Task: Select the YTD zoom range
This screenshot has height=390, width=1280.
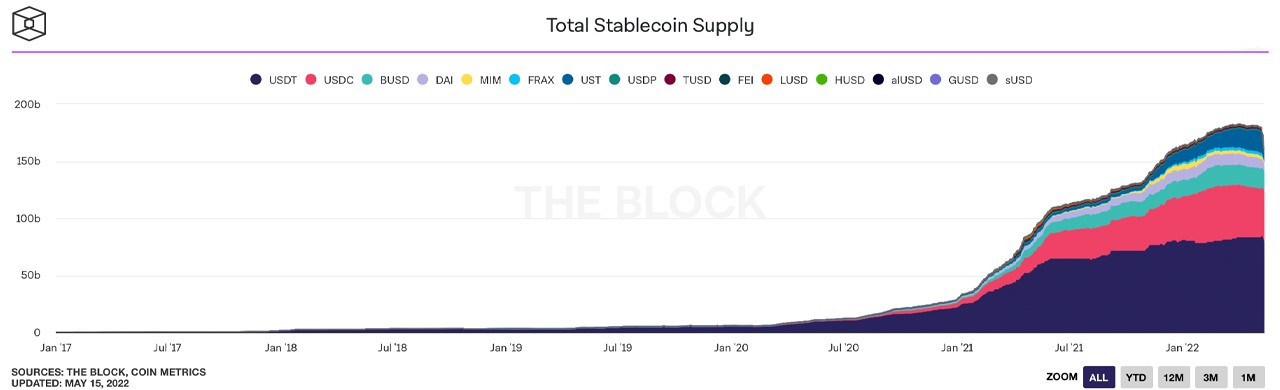Action: pyautogui.click(x=1136, y=377)
